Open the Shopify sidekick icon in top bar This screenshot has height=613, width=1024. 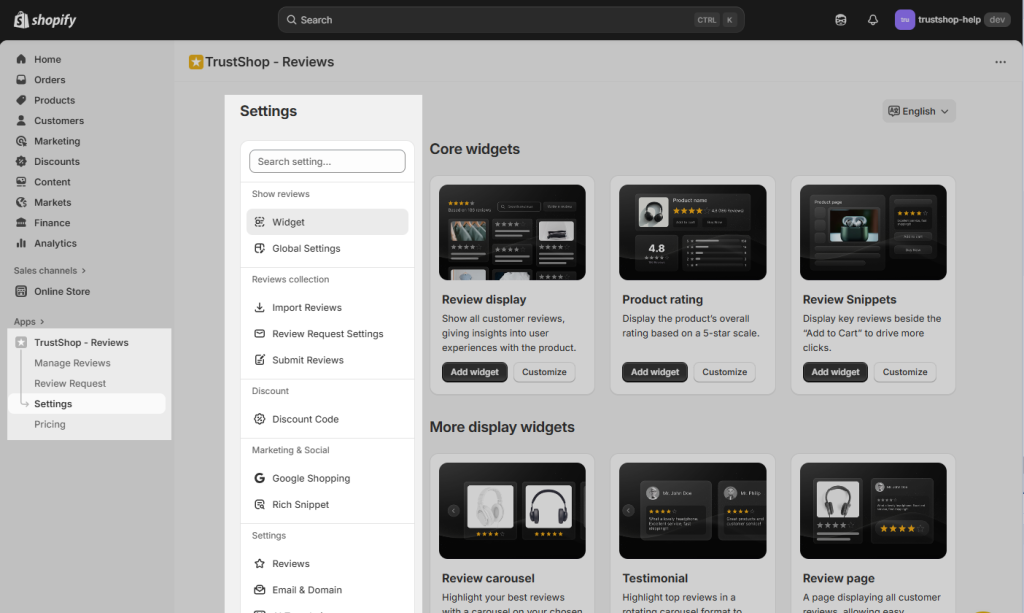point(841,20)
